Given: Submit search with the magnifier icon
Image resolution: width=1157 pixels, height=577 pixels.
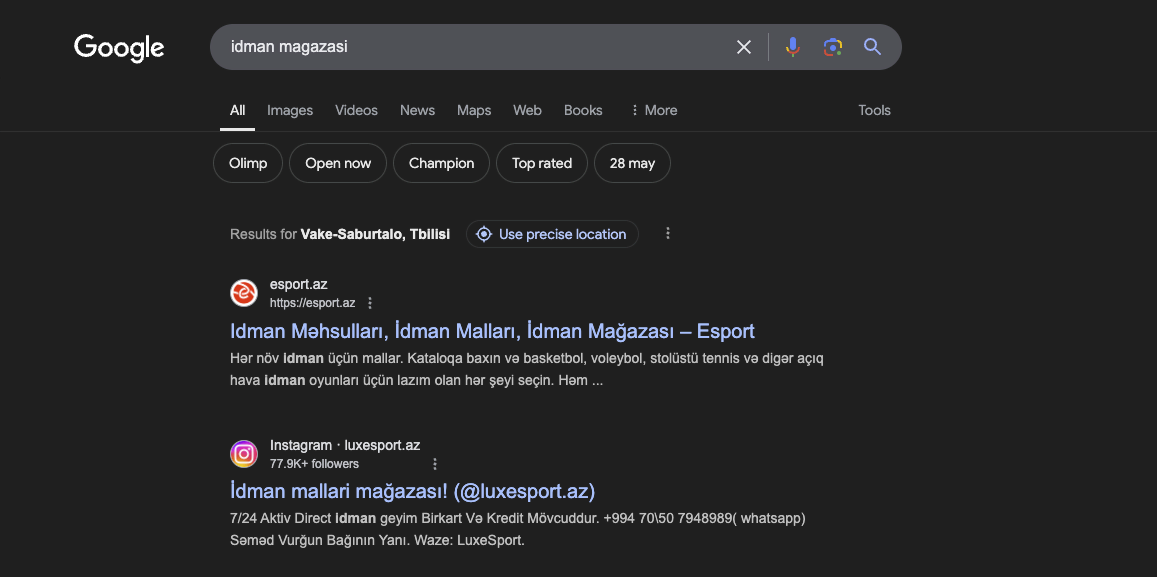Looking at the screenshot, I should [x=872, y=47].
